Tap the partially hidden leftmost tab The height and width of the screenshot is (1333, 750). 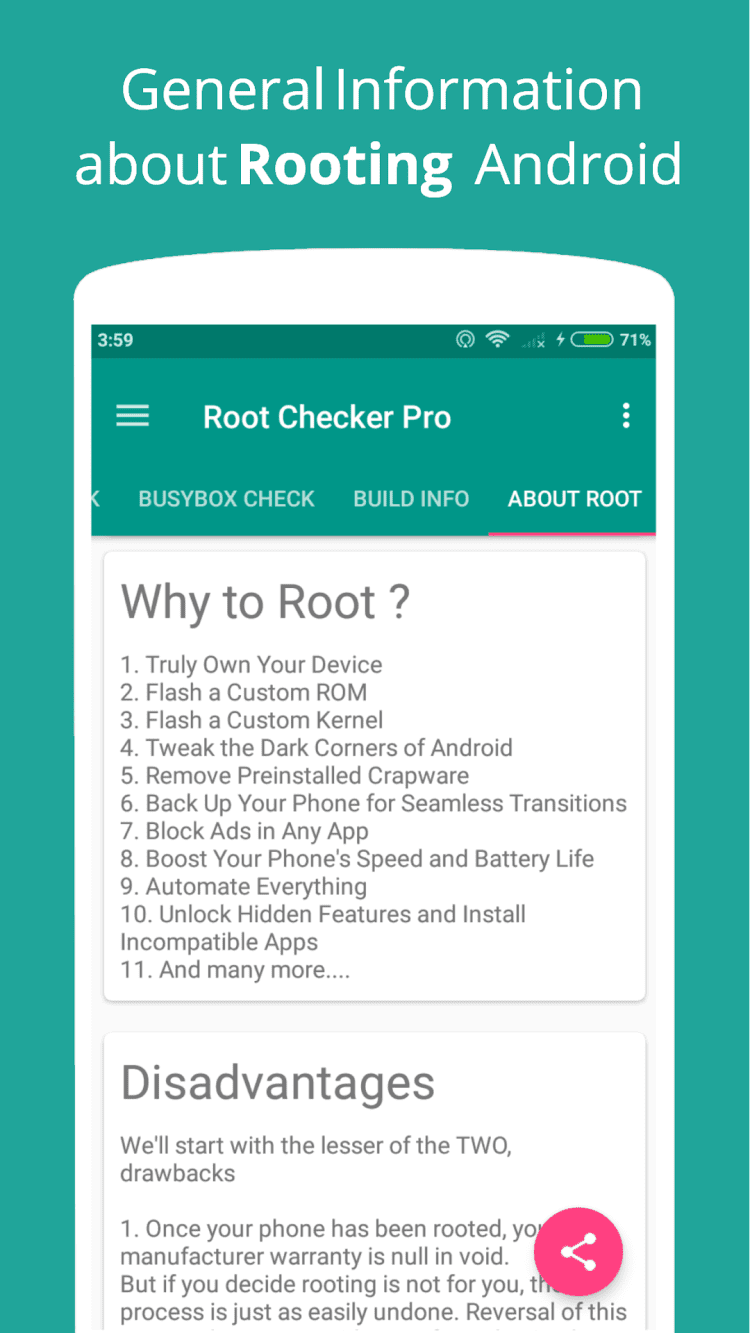[96, 499]
